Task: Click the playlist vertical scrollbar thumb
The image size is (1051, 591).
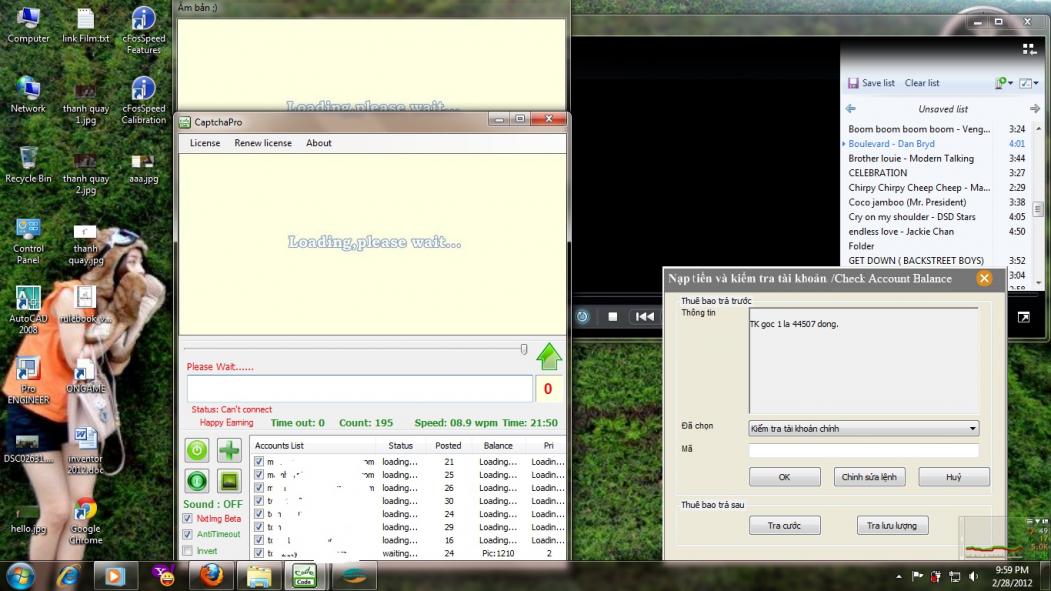Action: (1038, 208)
